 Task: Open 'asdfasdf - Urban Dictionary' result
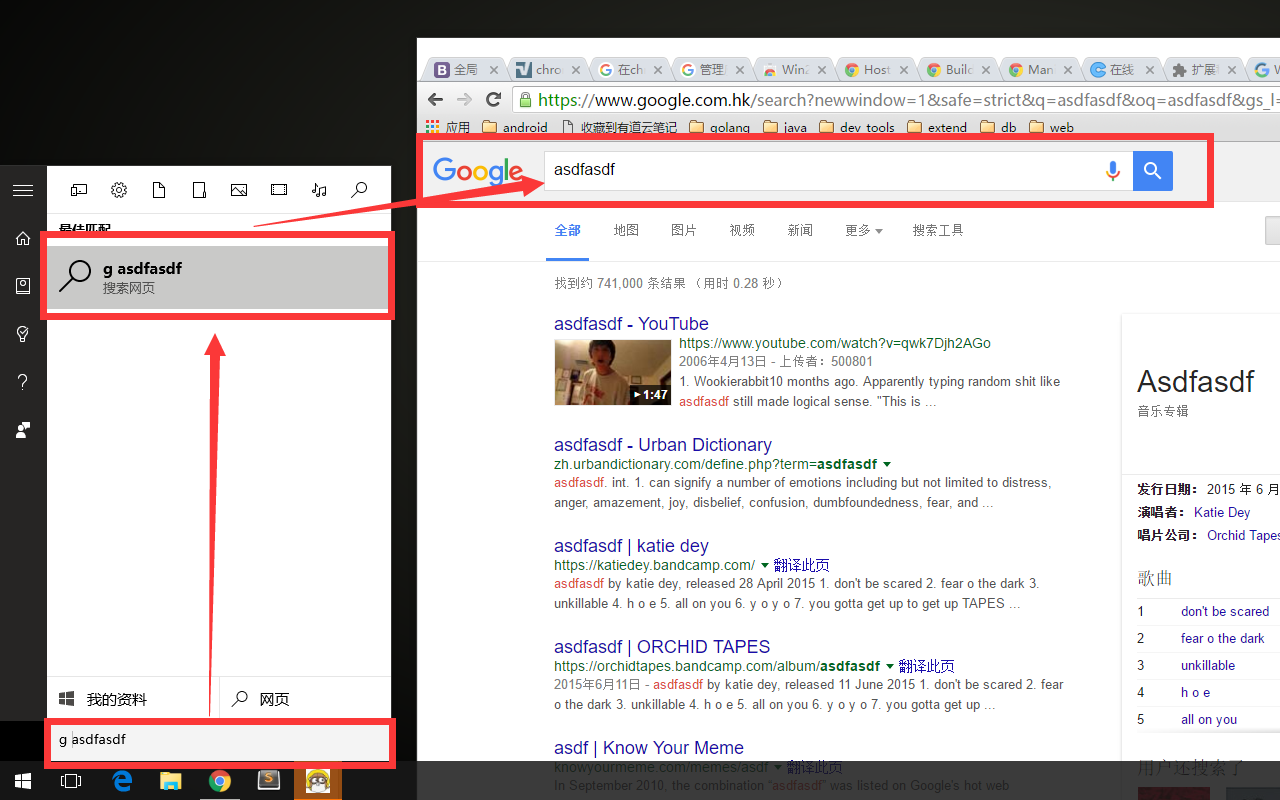pos(663,445)
